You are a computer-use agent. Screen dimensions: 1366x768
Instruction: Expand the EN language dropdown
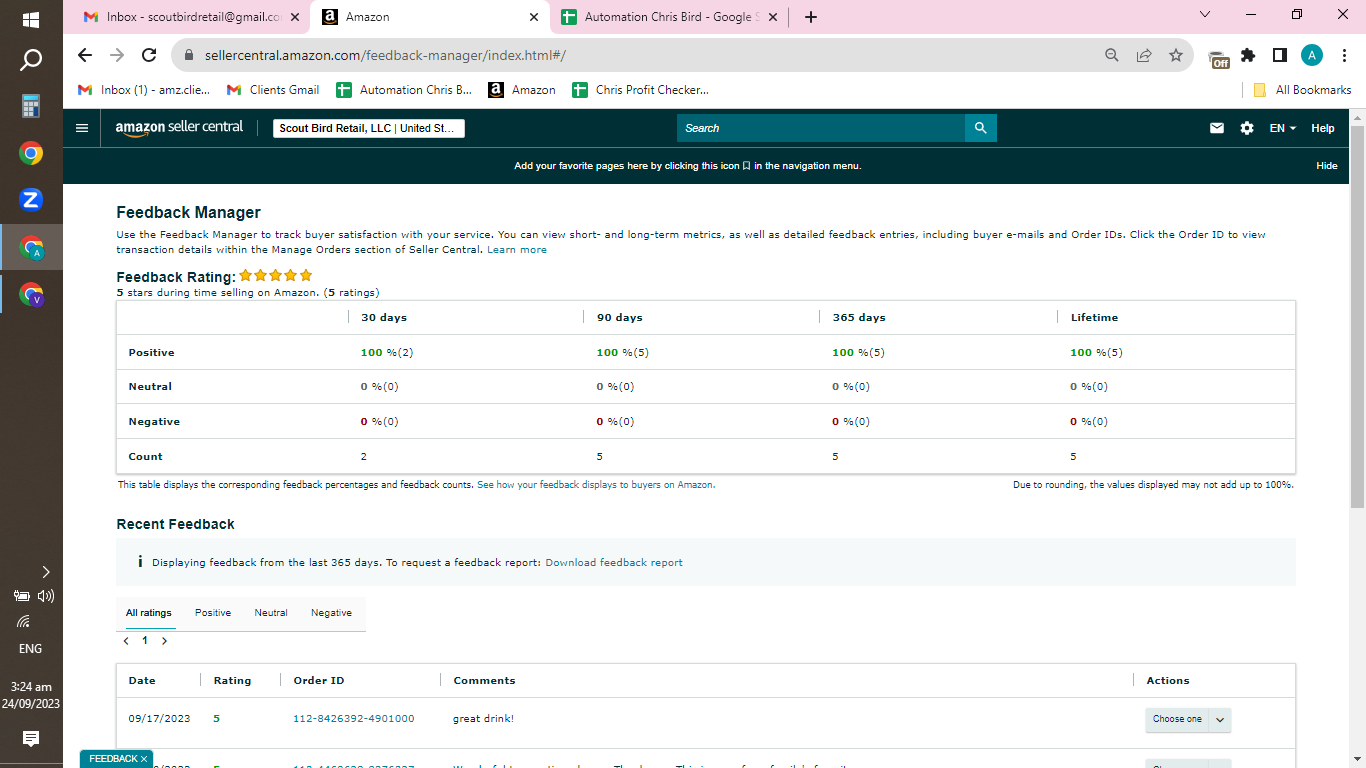1283,128
